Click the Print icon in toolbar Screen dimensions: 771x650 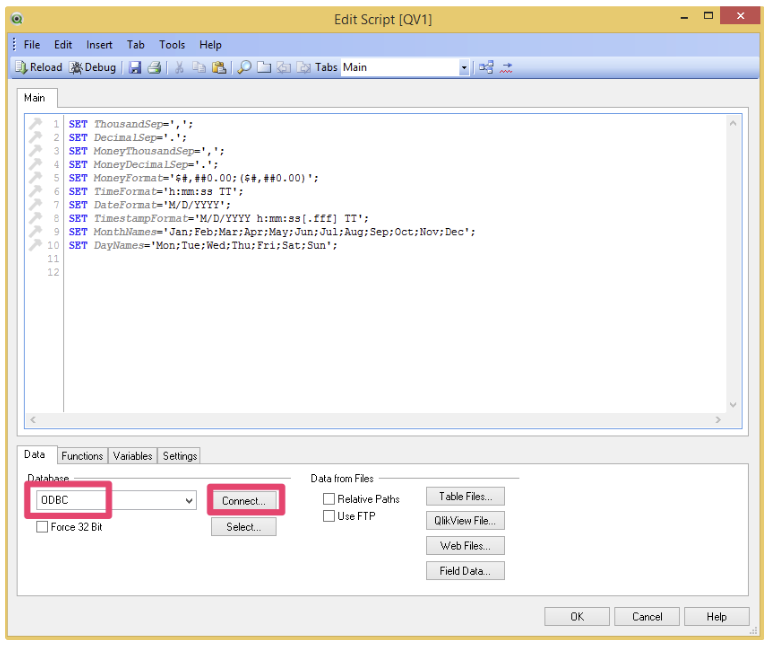click(154, 68)
